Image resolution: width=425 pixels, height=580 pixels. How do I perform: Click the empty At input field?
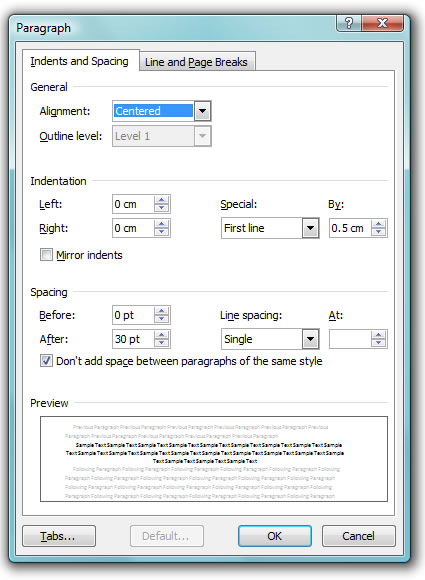(x=350, y=339)
